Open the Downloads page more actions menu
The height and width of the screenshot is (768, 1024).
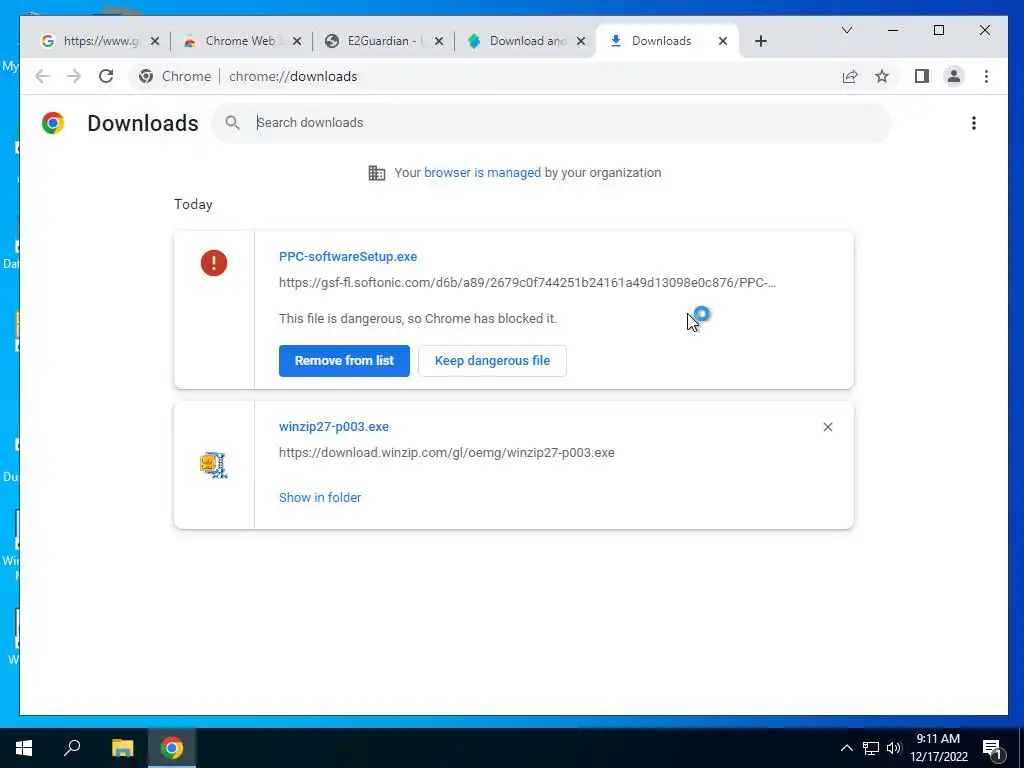point(973,123)
